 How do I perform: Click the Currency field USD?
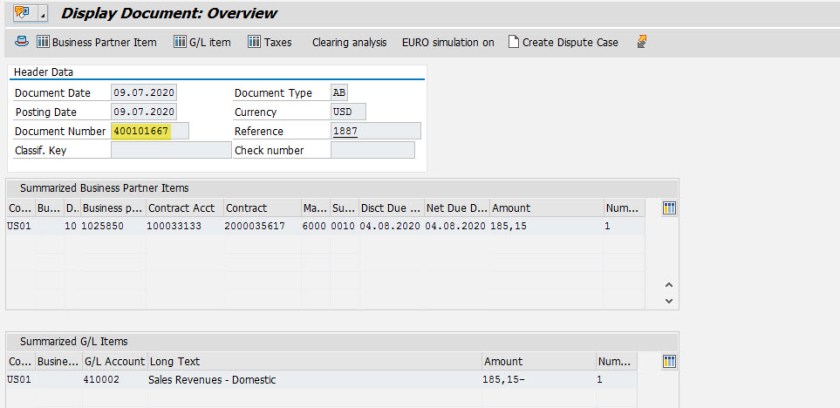(348, 112)
